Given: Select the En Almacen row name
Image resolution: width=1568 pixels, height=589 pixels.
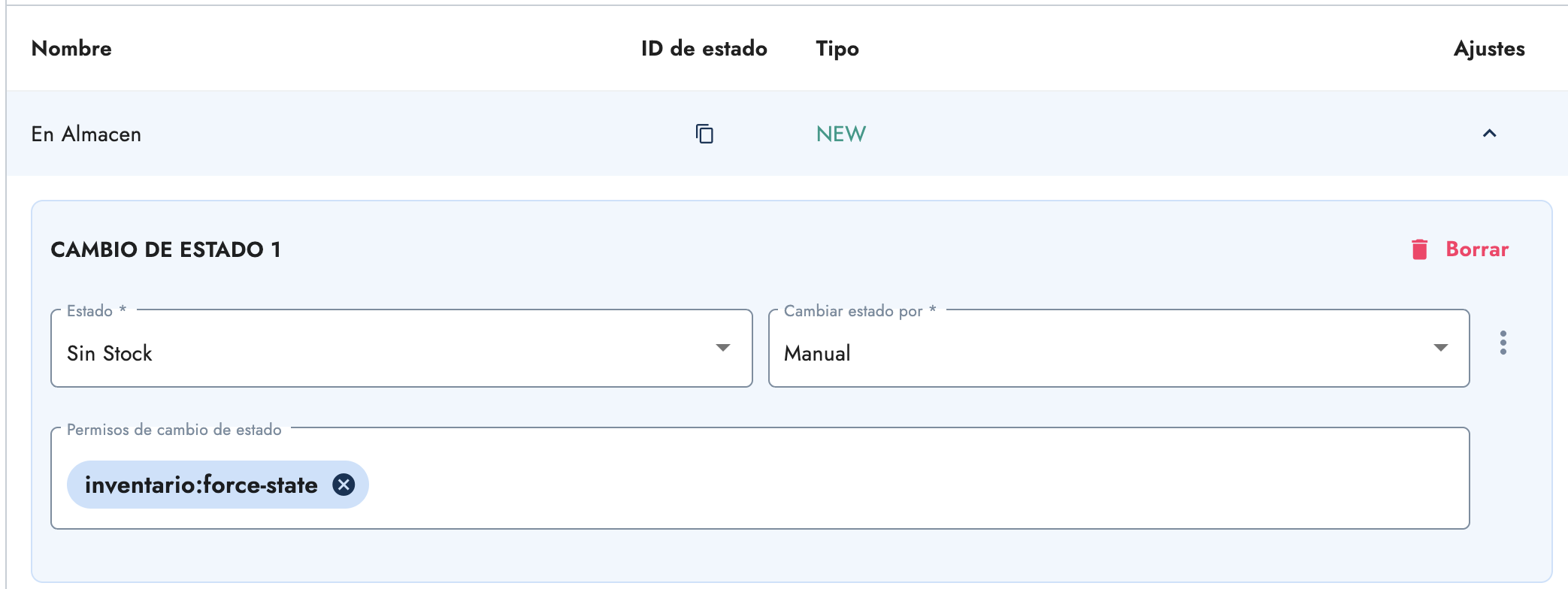Looking at the screenshot, I should [x=86, y=134].
